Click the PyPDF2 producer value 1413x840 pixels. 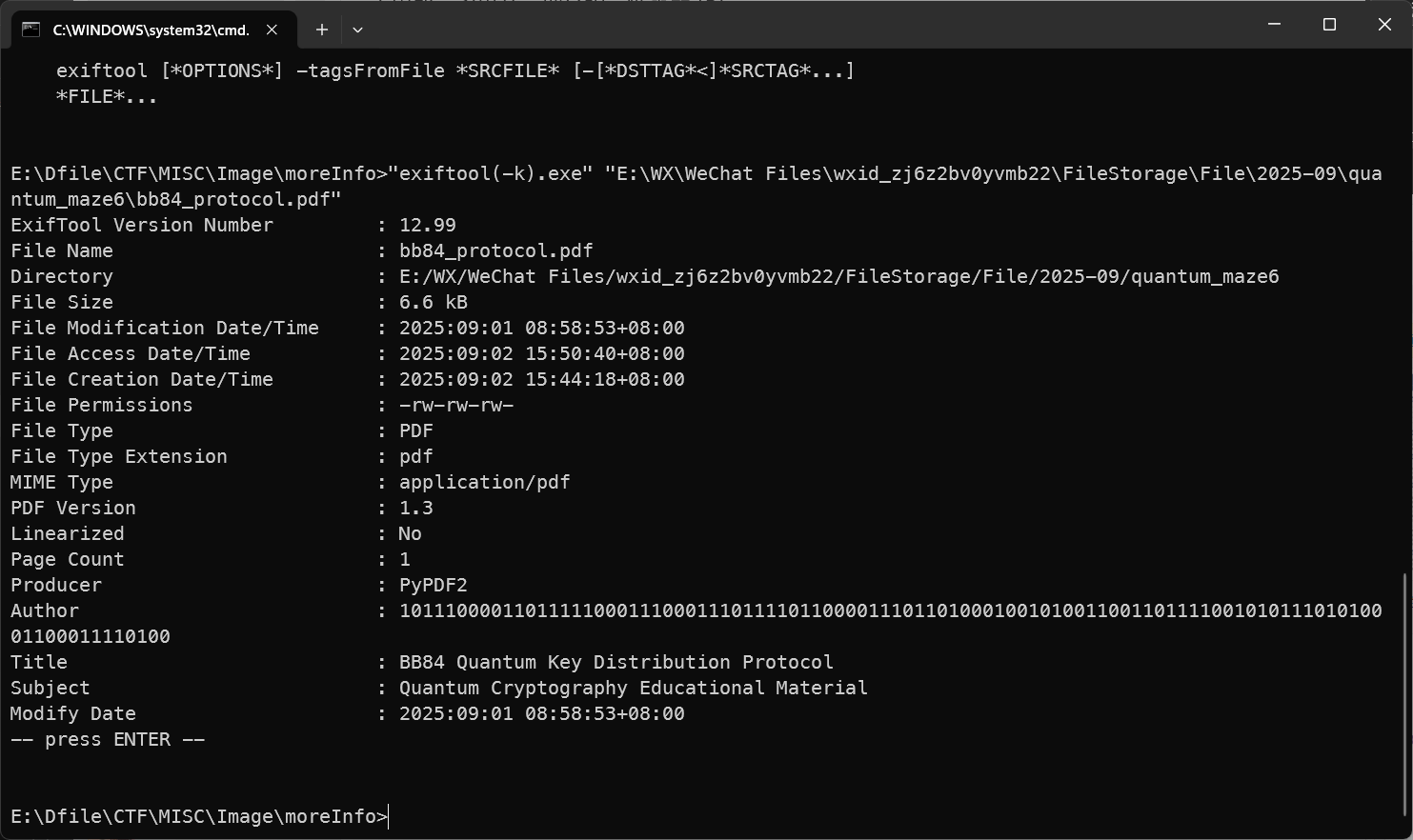(433, 586)
